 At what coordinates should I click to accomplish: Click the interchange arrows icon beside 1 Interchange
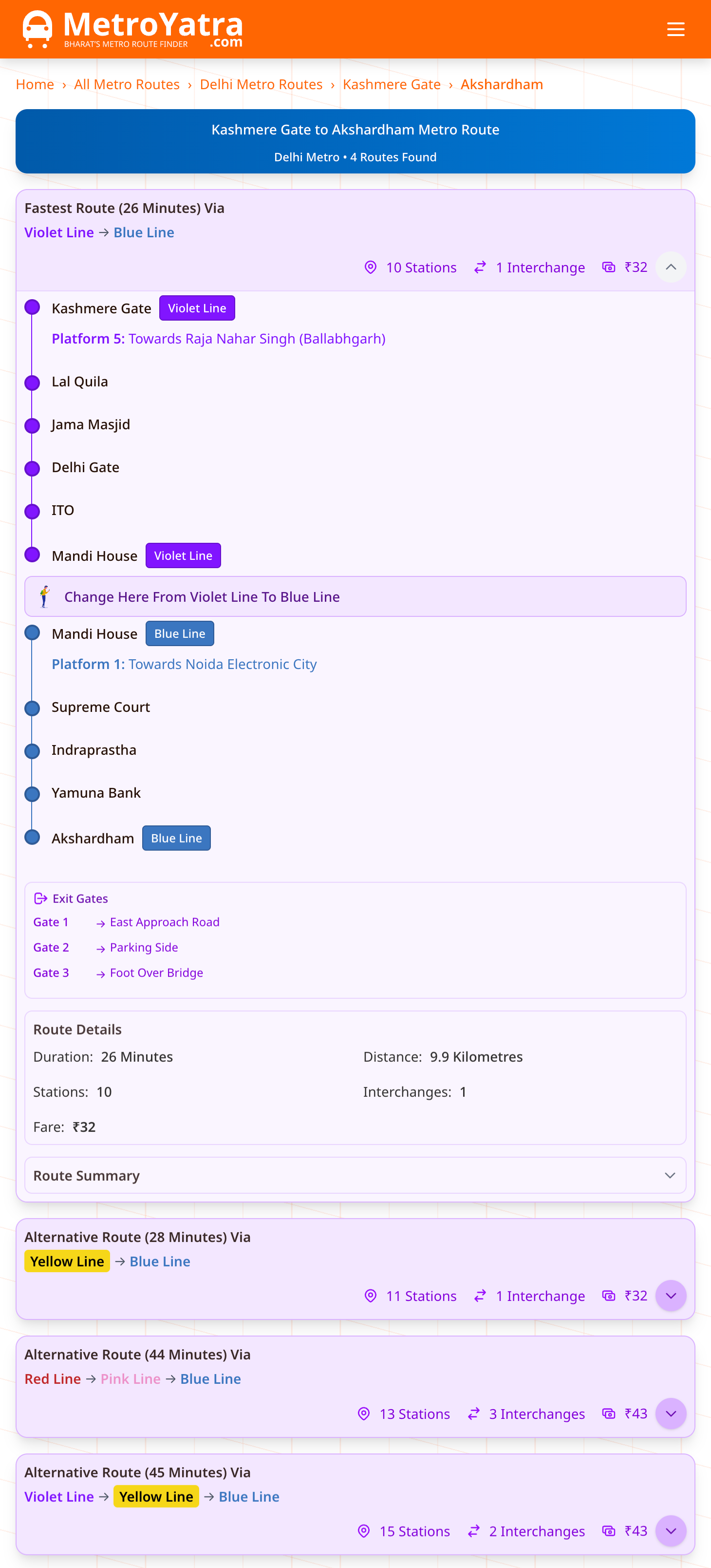tap(480, 268)
